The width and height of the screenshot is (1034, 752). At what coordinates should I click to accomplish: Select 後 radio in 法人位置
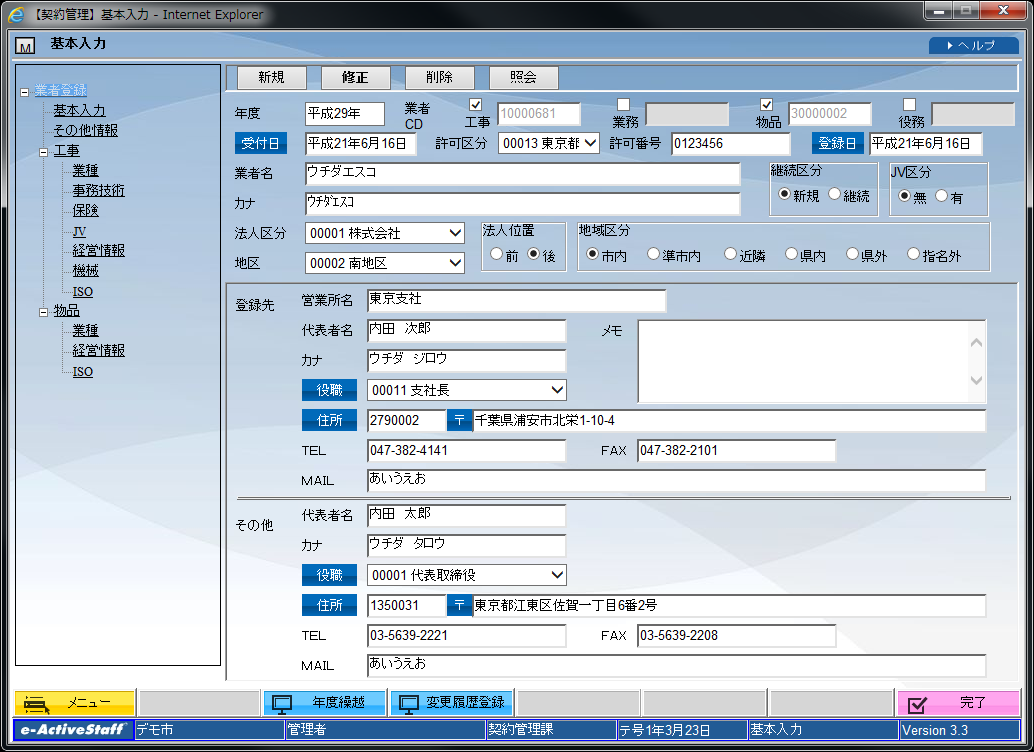(533, 254)
